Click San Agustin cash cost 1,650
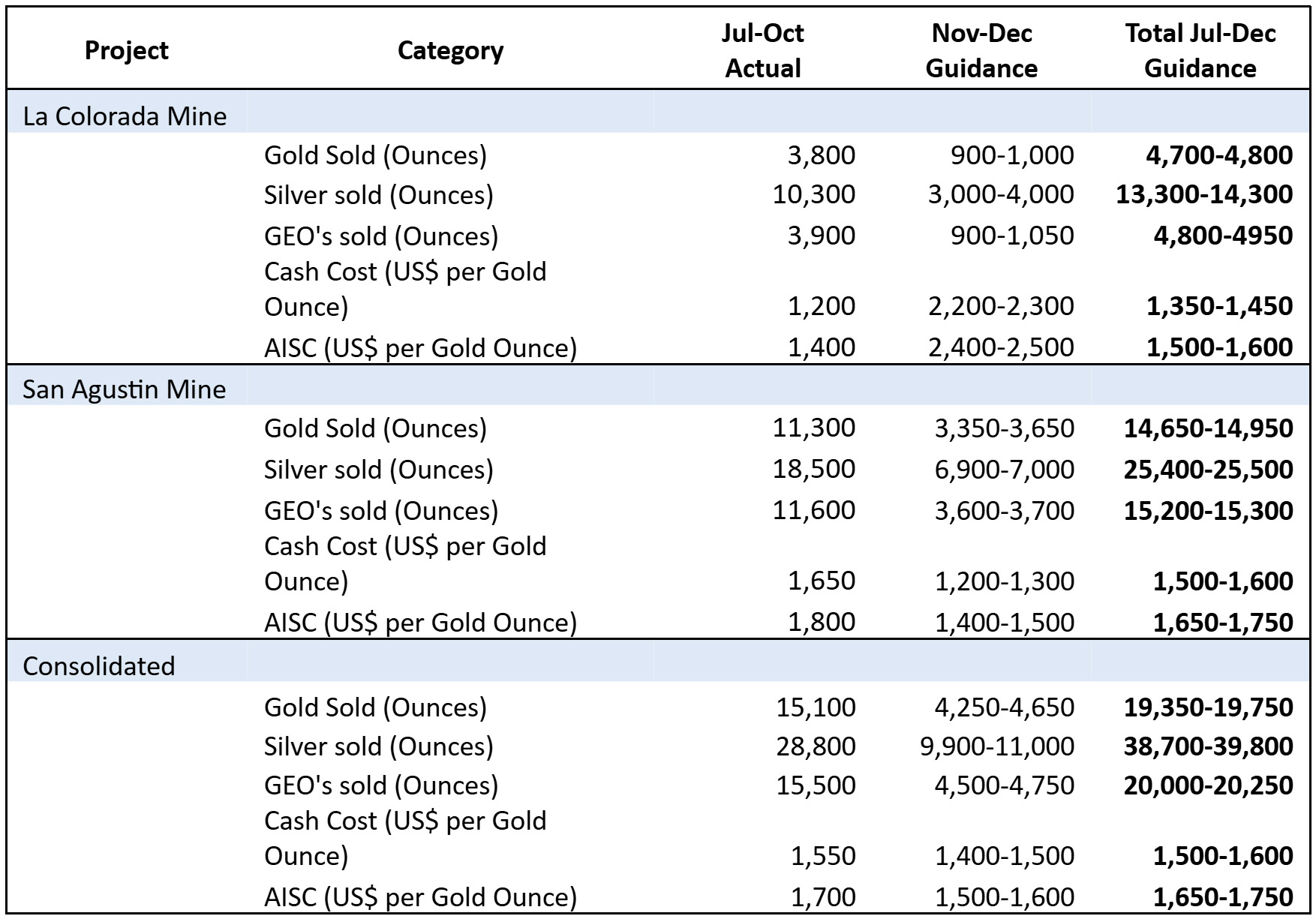 pyautogui.click(x=822, y=581)
